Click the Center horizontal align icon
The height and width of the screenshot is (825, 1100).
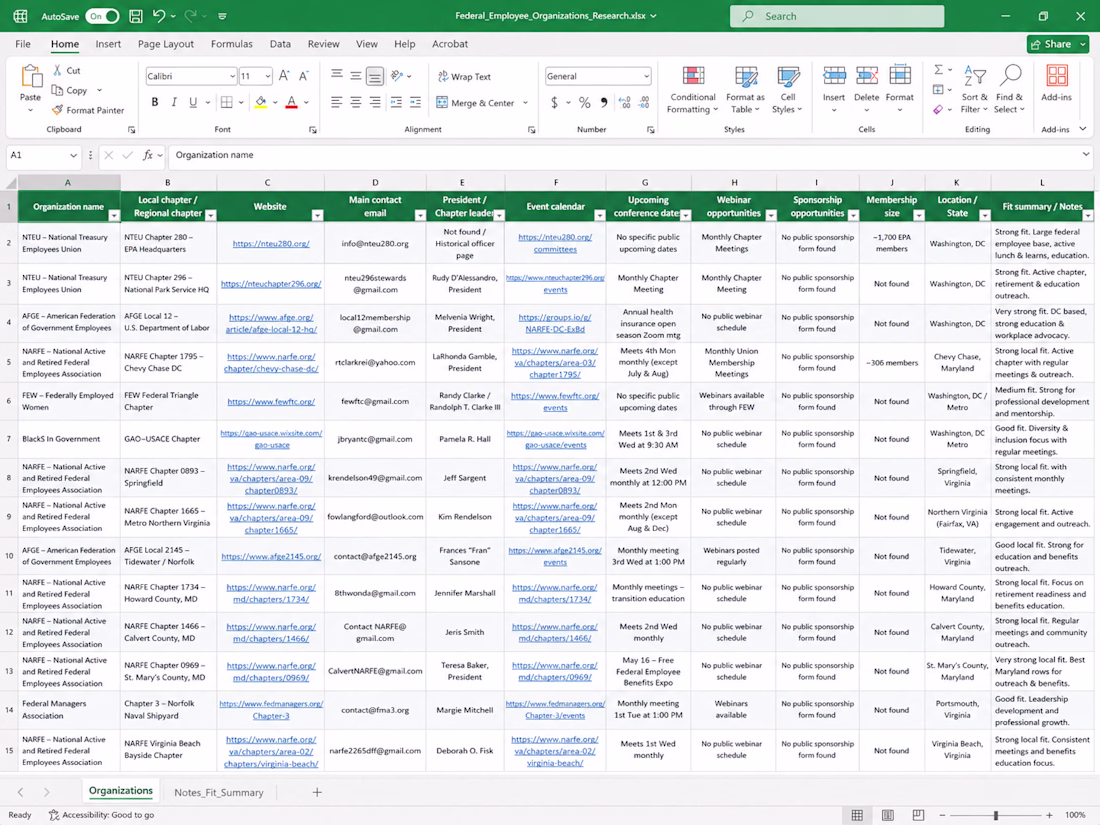(356, 102)
